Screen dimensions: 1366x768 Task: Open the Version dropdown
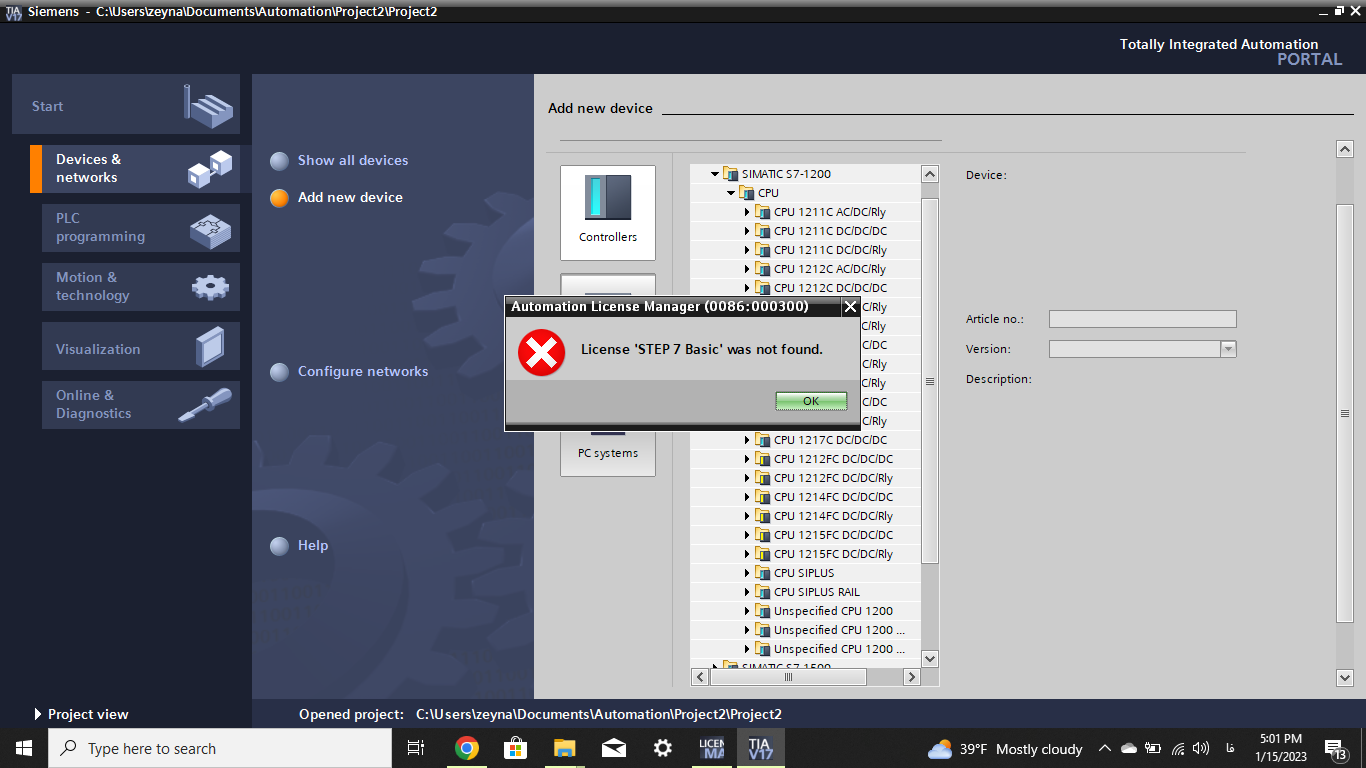[1228, 349]
